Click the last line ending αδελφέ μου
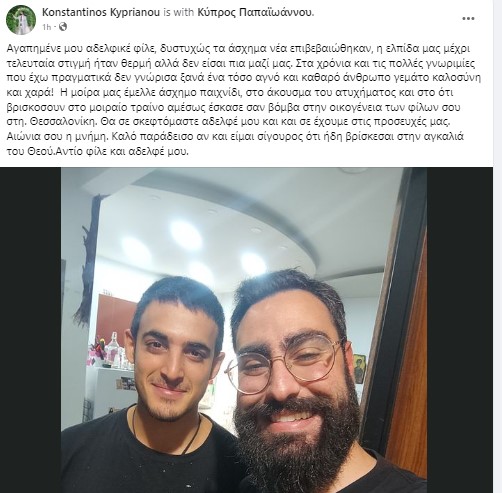Image resolution: width=502 pixels, height=493 pixels. (98, 152)
